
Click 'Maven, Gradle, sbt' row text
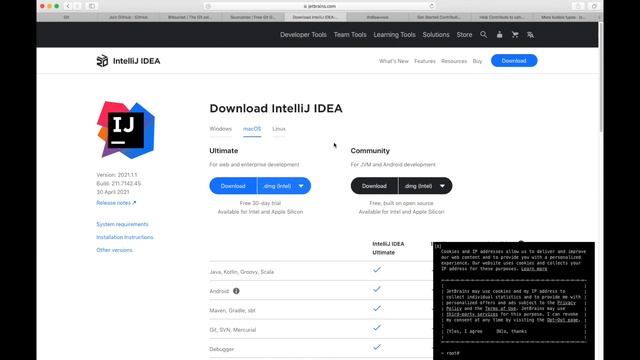232,311
